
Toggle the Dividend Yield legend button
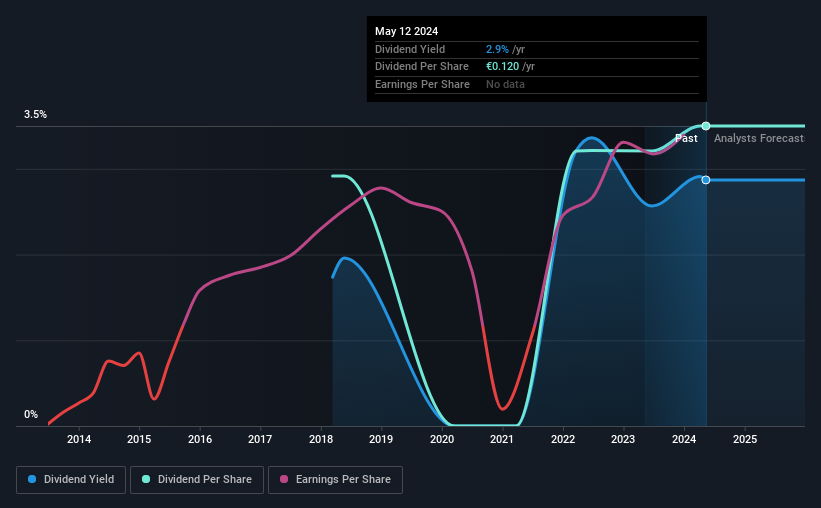(x=71, y=480)
